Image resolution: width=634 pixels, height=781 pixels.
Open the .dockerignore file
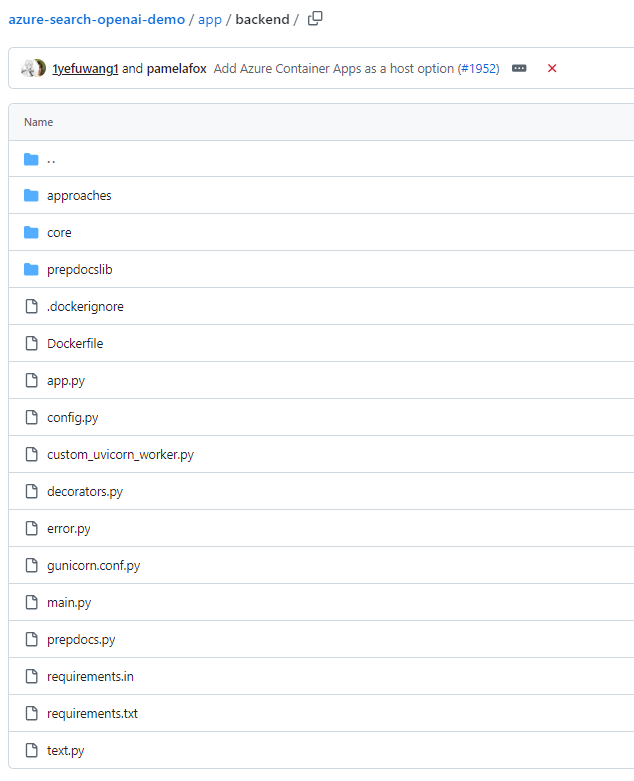click(85, 306)
